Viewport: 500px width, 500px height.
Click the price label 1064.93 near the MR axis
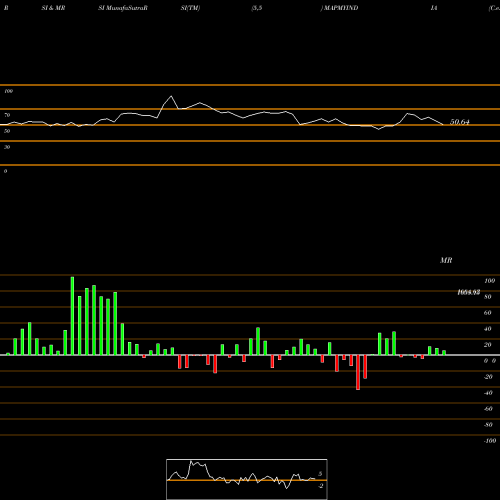tap(469, 292)
